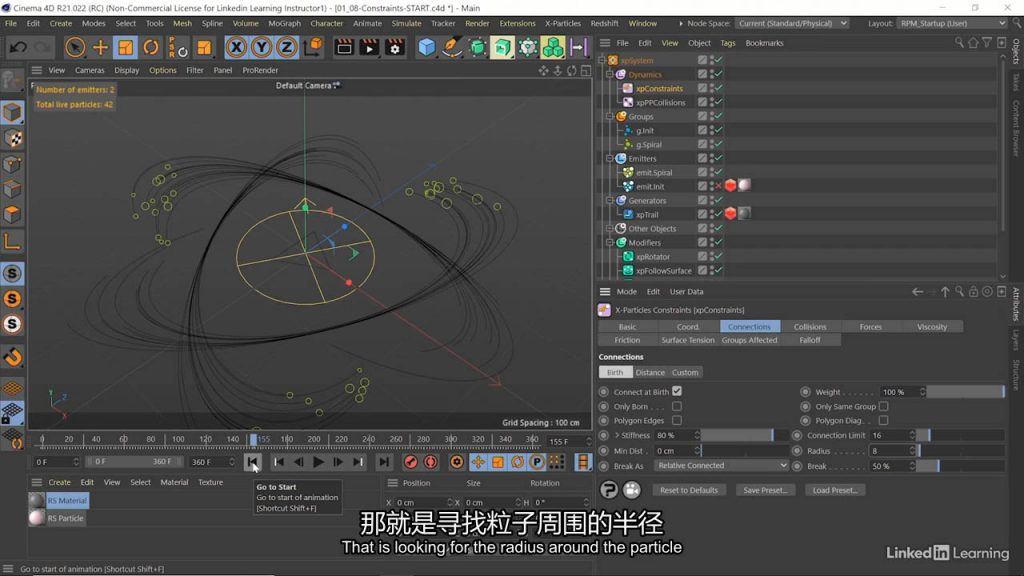This screenshot has width=1024, height=576.
Task: Expand the Other Objects node
Action: [609, 229]
